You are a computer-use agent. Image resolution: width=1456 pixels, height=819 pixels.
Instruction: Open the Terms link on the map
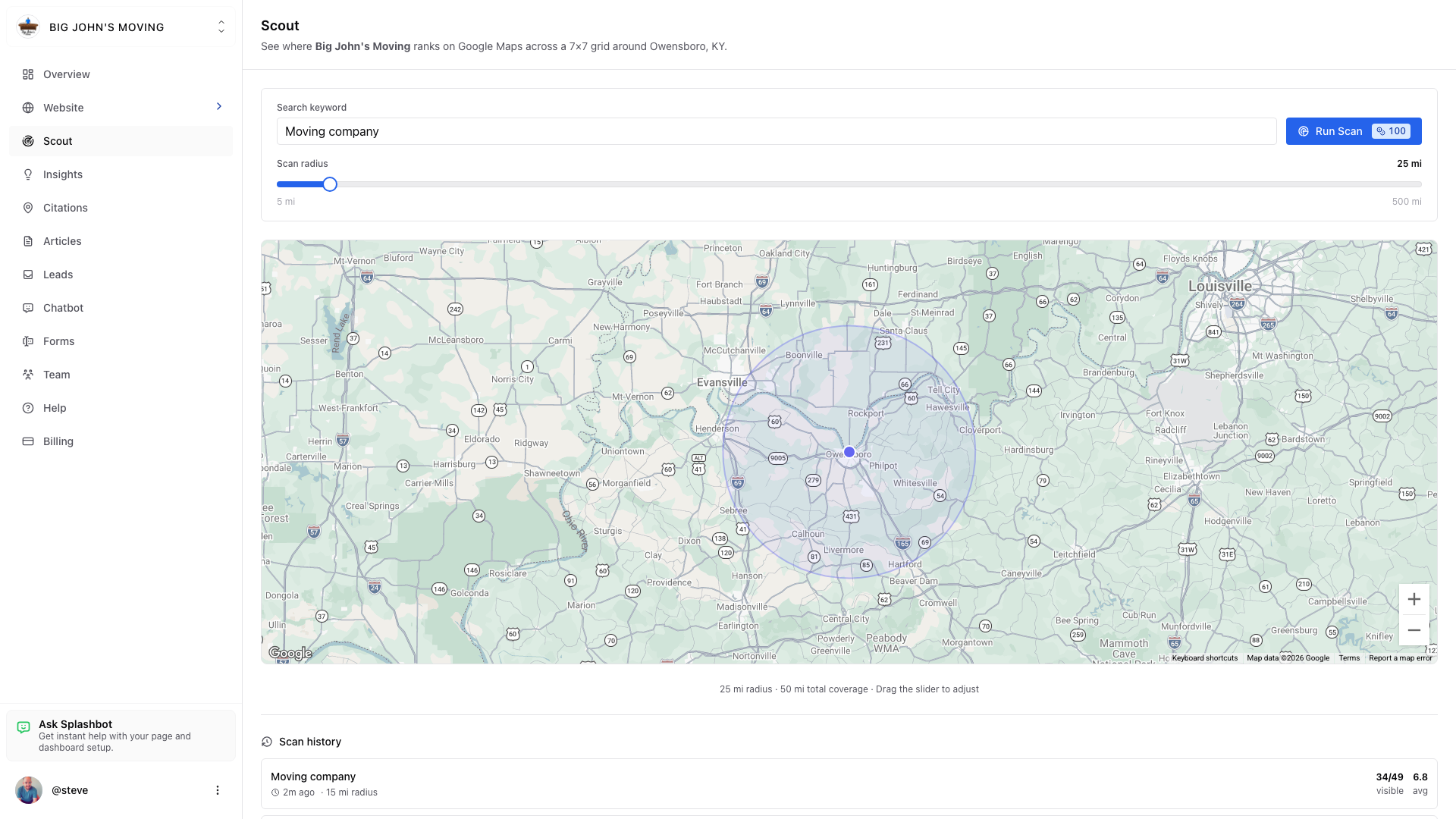click(x=1349, y=657)
